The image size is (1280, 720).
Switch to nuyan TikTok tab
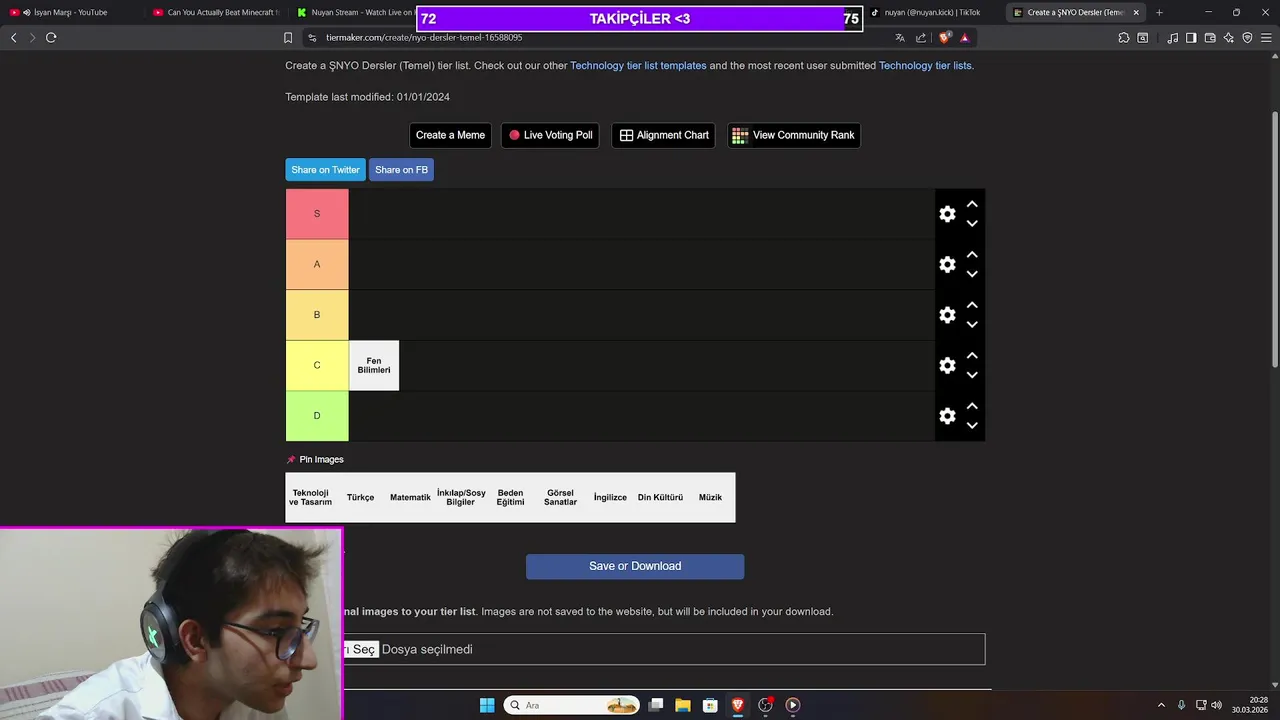930,12
